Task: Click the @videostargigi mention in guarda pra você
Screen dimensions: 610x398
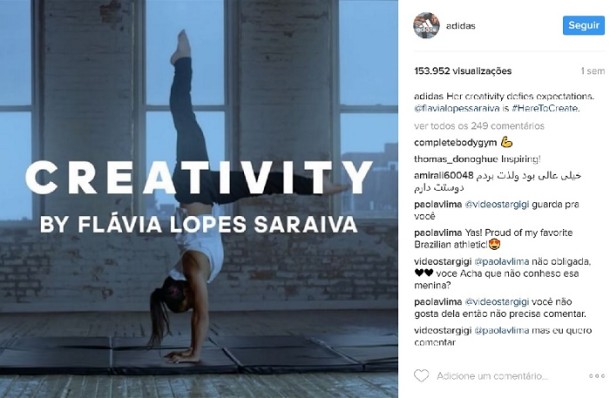Action: 497,204
